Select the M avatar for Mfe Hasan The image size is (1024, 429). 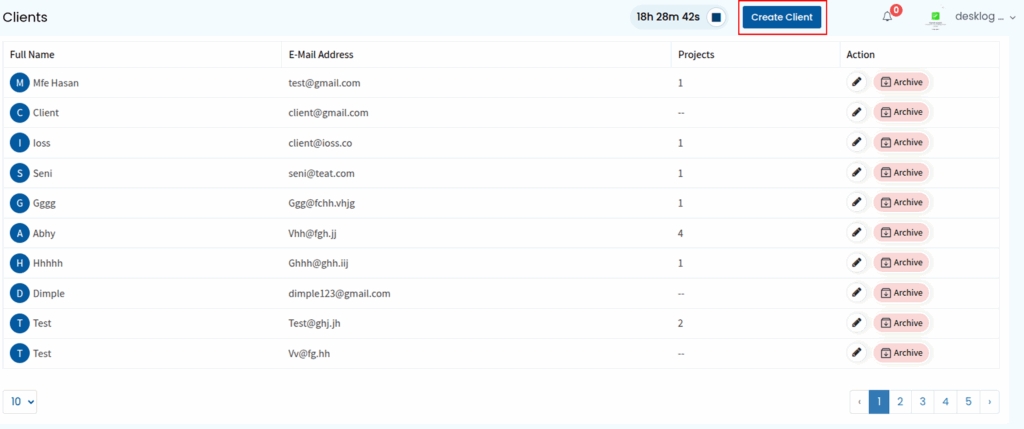coord(19,83)
